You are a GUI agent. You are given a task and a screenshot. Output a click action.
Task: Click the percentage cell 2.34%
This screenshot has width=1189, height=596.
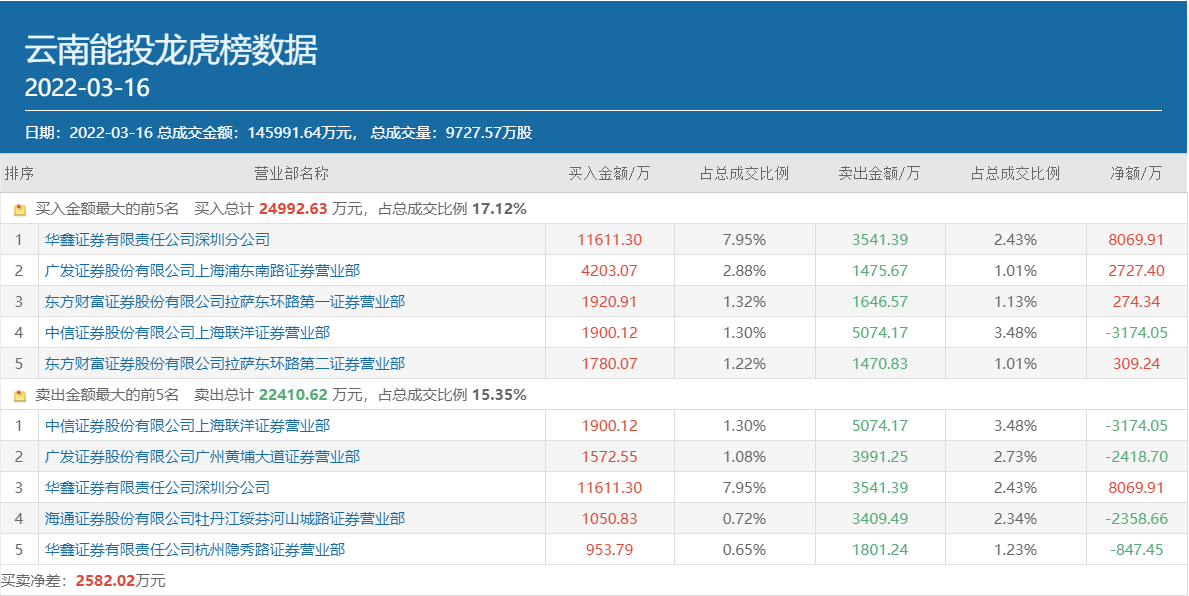pyautogui.click(x=1015, y=519)
